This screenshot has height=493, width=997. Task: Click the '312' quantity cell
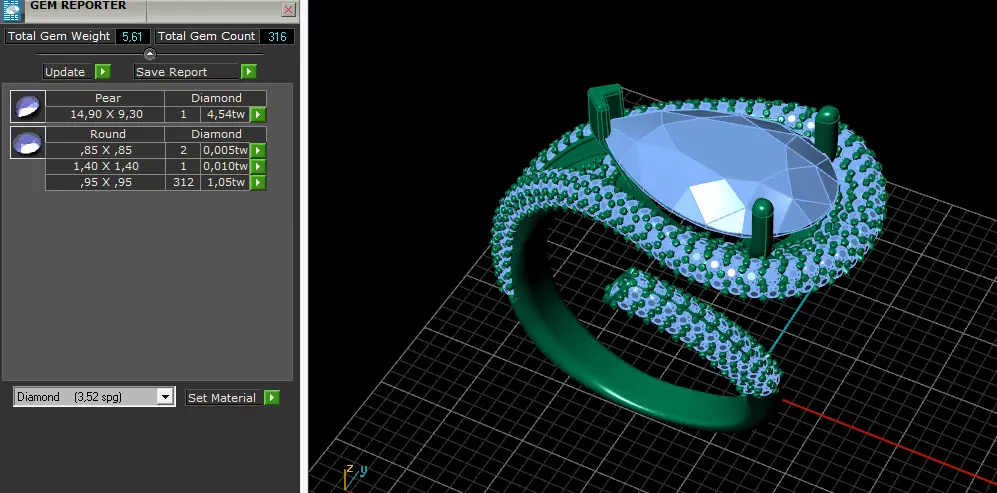coord(182,183)
